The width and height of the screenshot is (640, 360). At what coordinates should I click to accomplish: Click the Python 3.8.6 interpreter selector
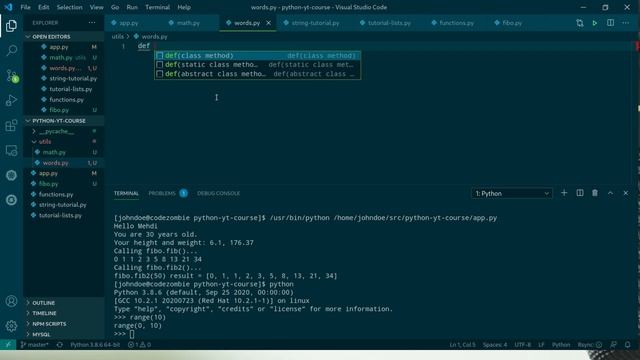(x=95, y=344)
